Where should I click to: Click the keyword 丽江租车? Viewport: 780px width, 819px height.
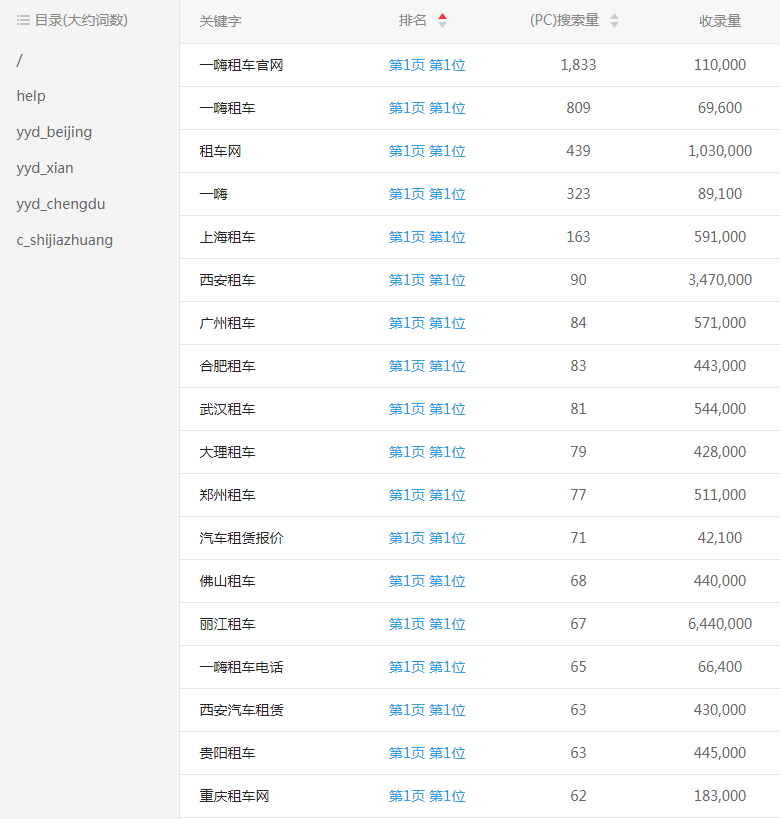[227, 624]
